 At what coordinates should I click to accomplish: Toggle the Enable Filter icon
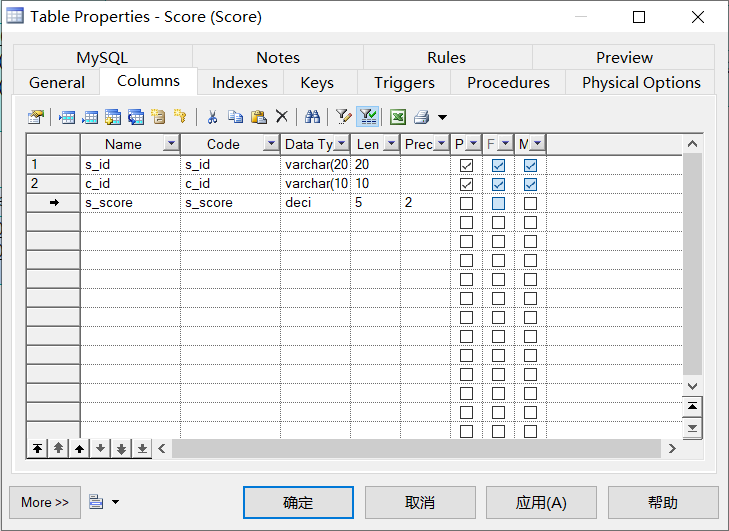368,117
